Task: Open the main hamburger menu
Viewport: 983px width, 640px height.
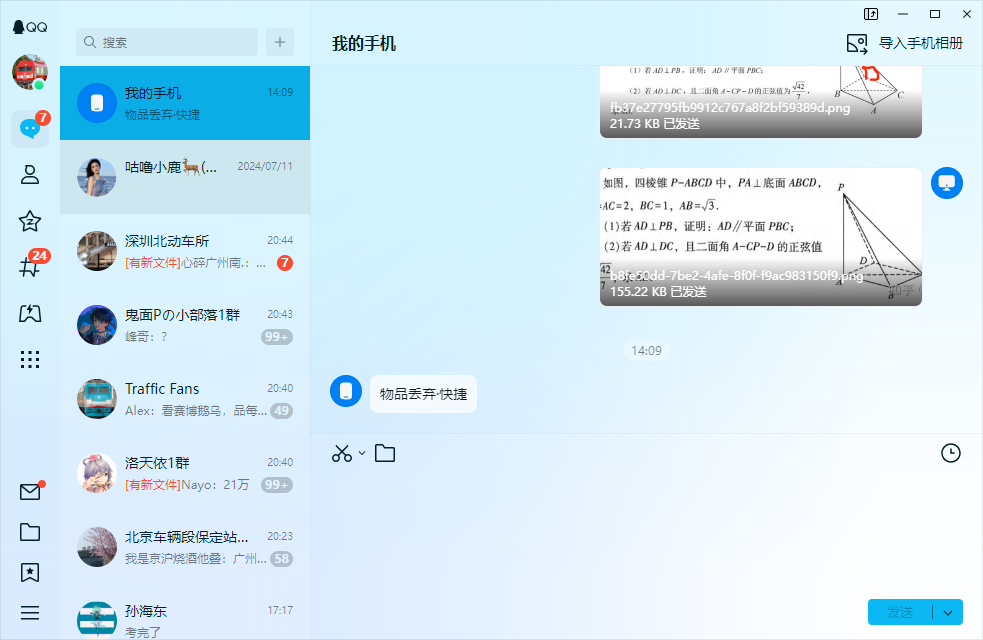Action: pyautogui.click(x=30, y=612)
